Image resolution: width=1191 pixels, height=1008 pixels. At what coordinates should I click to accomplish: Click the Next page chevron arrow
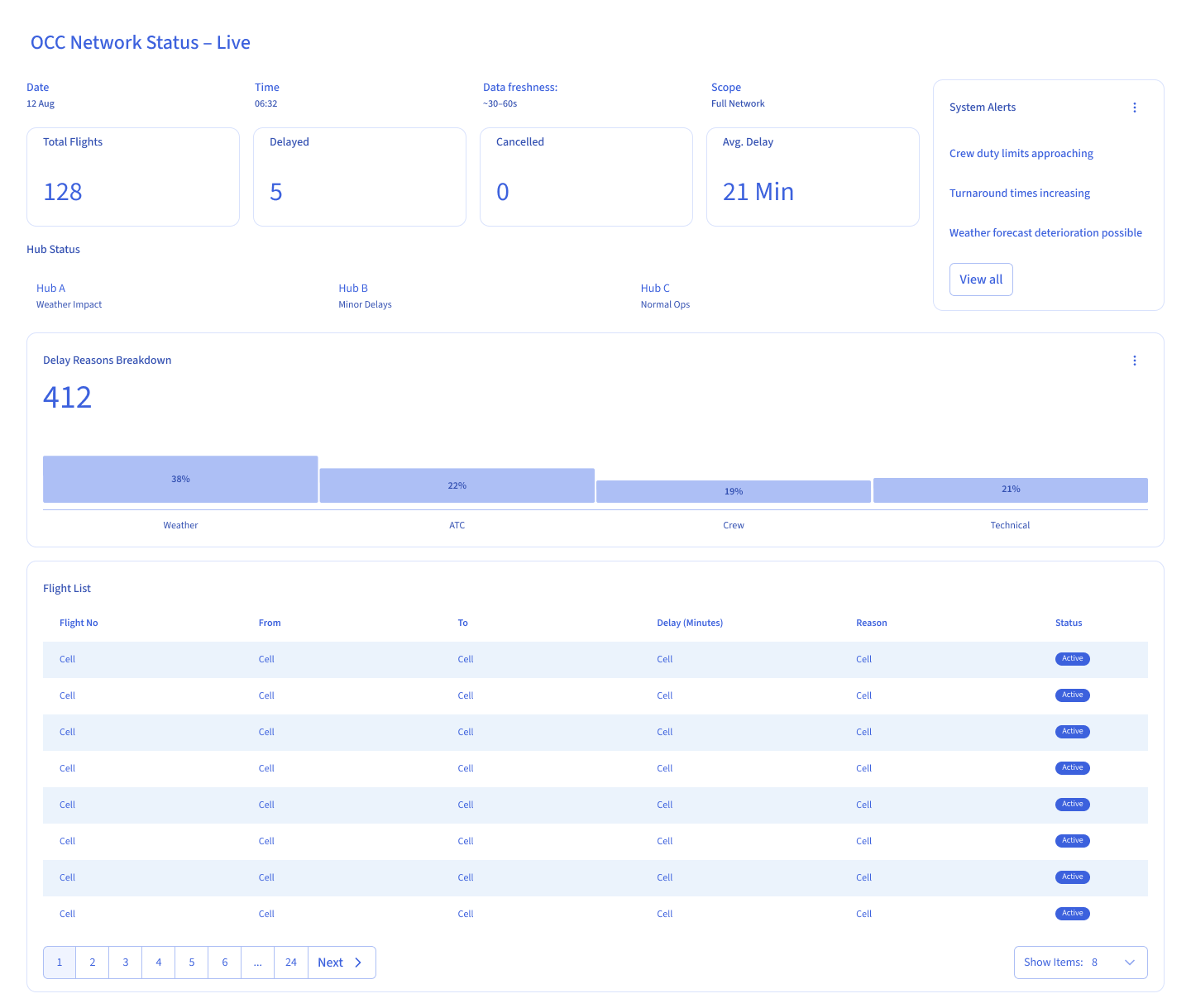[359, 962]
